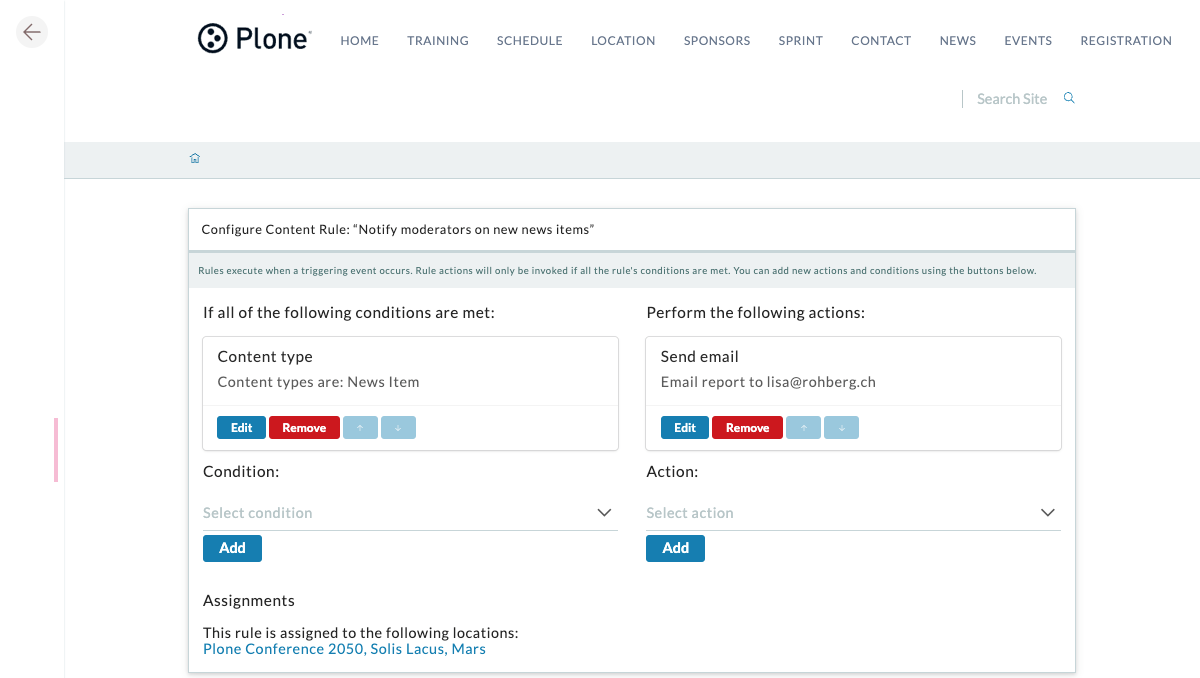Focus the Search Site field
The image size is (1200, 678).
(1011, 99)
